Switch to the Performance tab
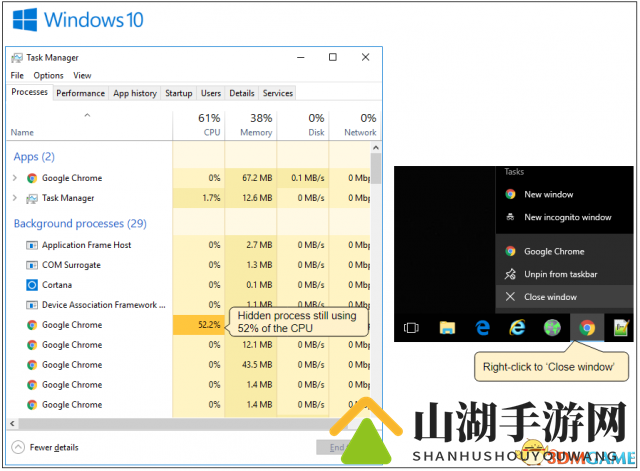Image resolution: width=640 pixels, height=471 pixels. [80, 93]
